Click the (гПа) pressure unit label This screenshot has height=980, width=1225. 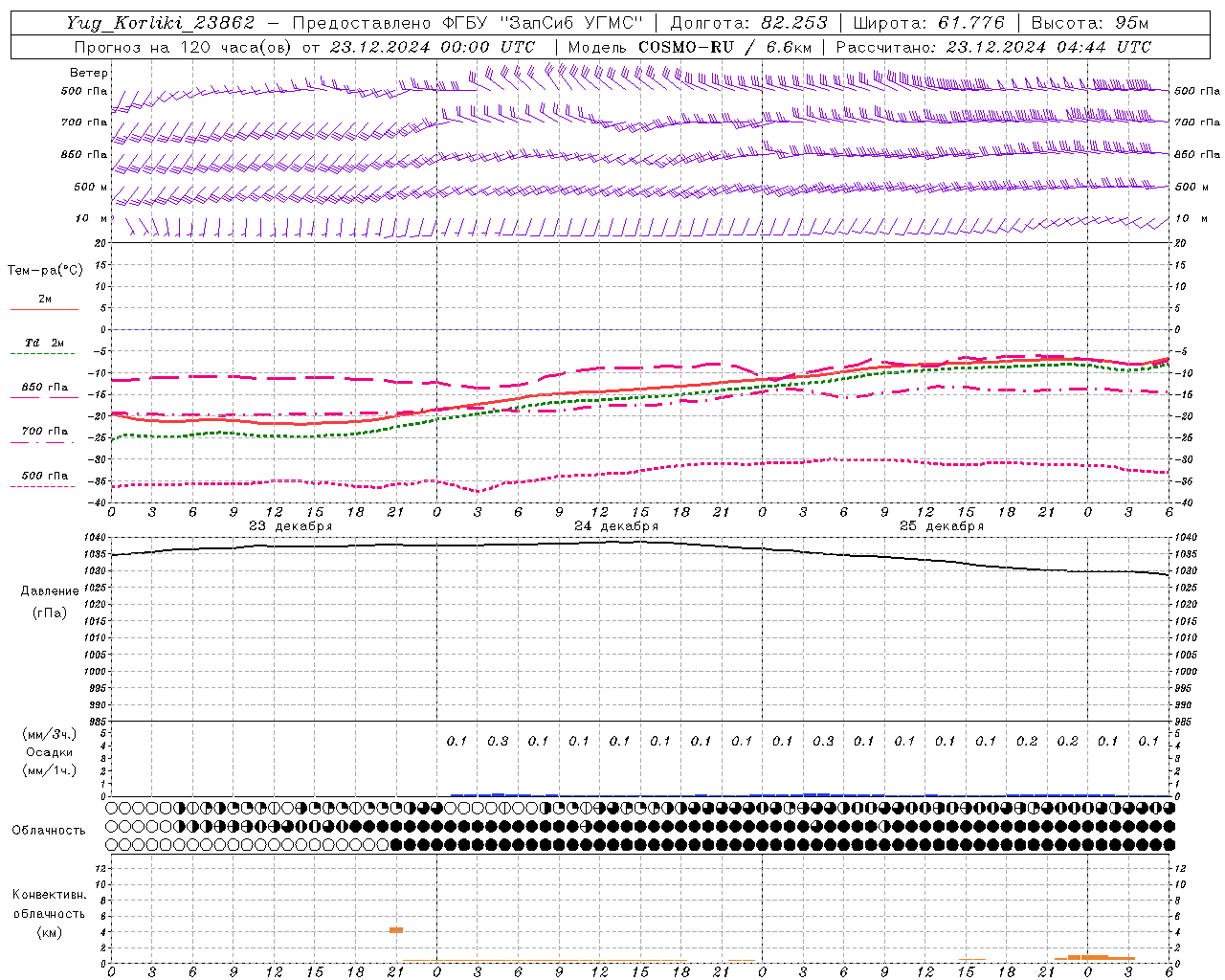[x=50, y=613]
